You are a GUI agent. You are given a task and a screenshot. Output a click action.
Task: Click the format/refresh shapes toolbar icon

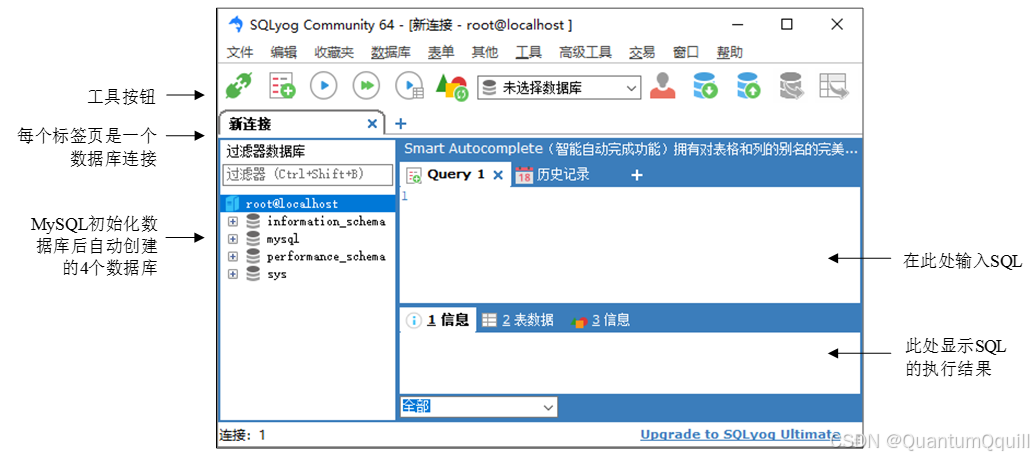click(x=452, y=87)
